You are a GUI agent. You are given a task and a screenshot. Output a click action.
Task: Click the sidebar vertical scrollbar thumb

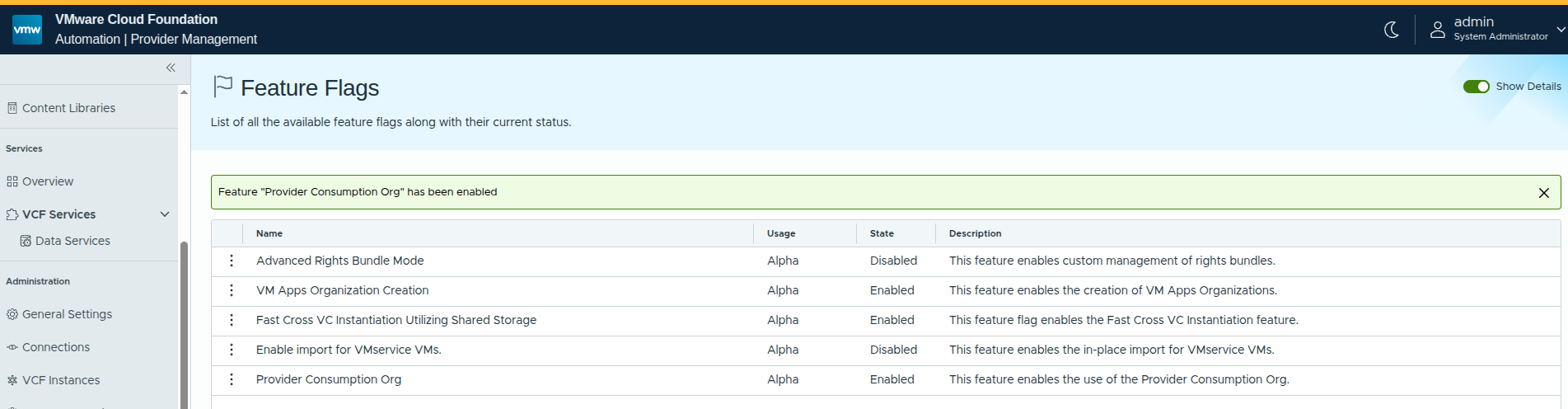(184, 325)
